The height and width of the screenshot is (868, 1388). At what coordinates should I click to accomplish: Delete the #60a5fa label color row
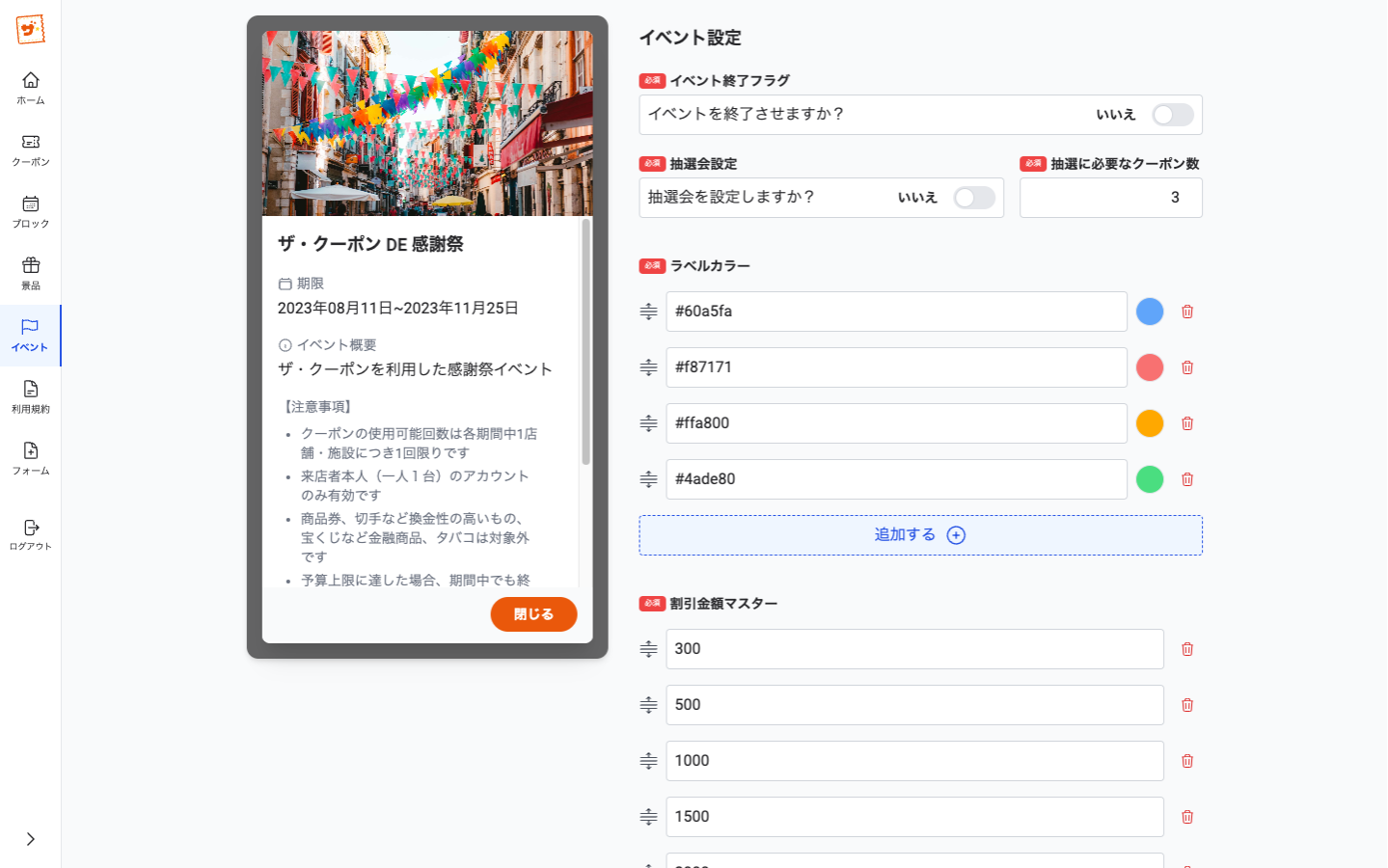click(x=1187, y=312)
